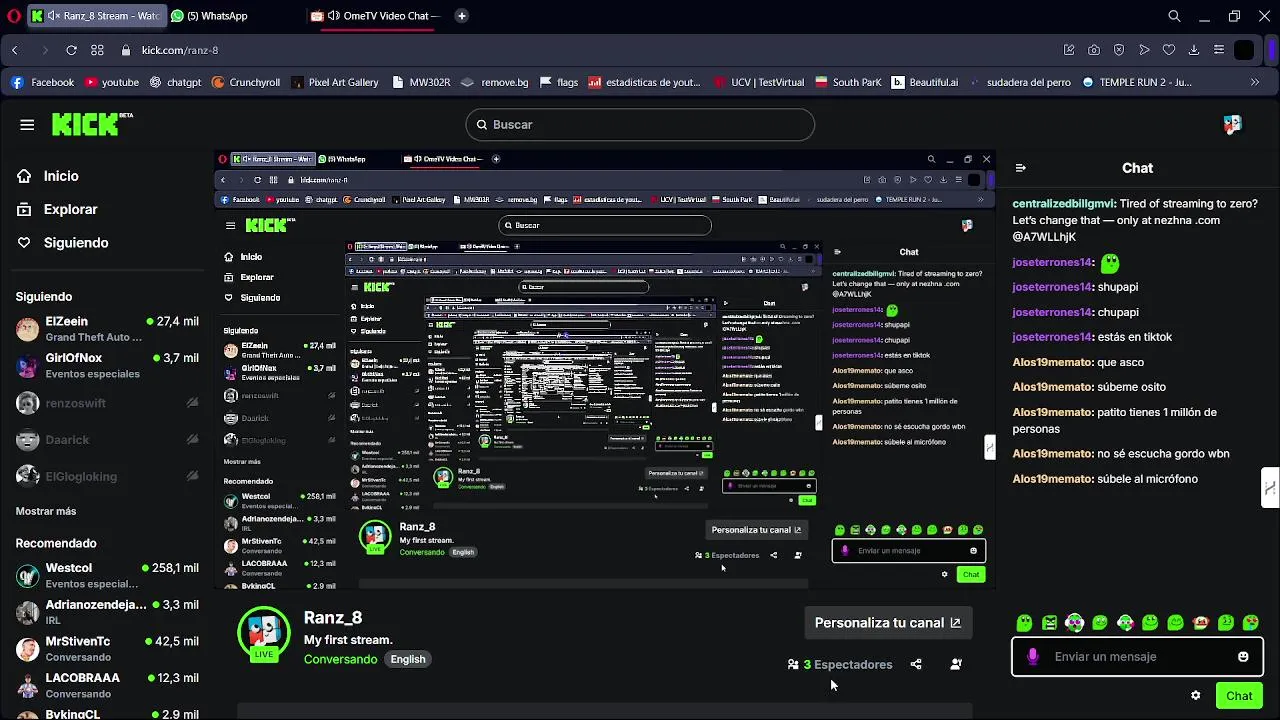Click Personaliza tu canal button
This screenshot has height=720, width=1280.
(888, 623)
